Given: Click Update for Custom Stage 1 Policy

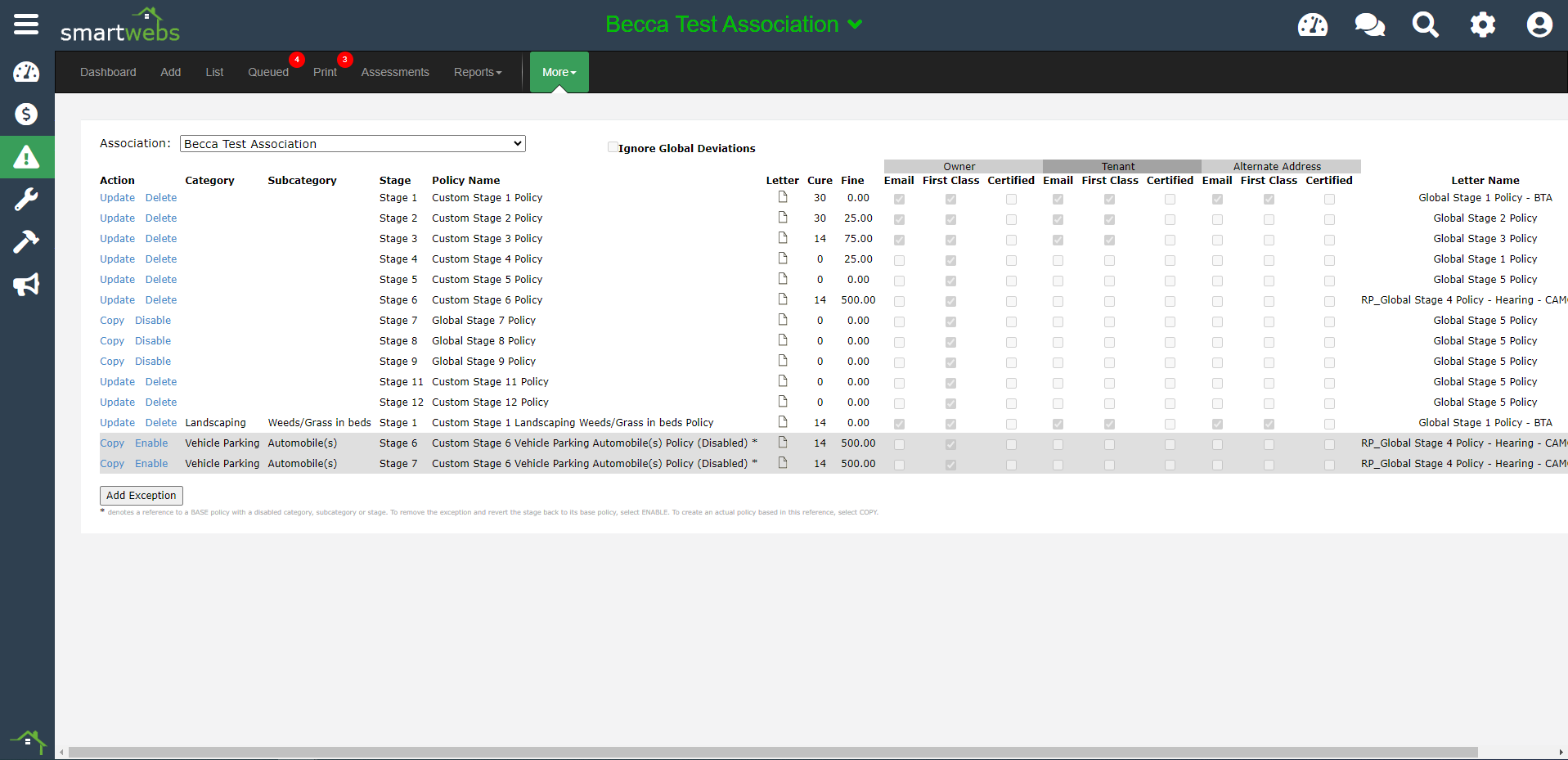Looking at the screenshot, I should (x=117, y=197).
